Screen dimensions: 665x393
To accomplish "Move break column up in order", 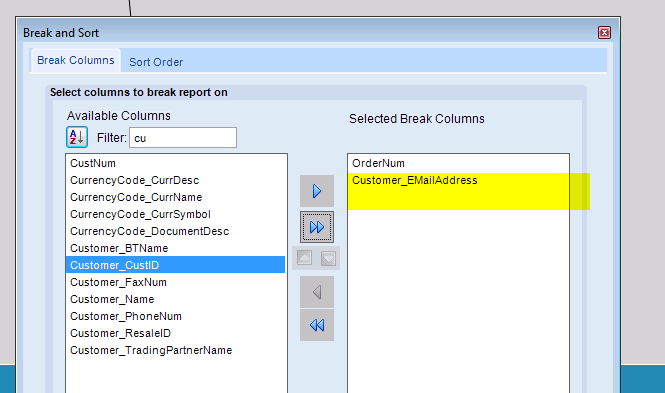I will pos(305,258).
